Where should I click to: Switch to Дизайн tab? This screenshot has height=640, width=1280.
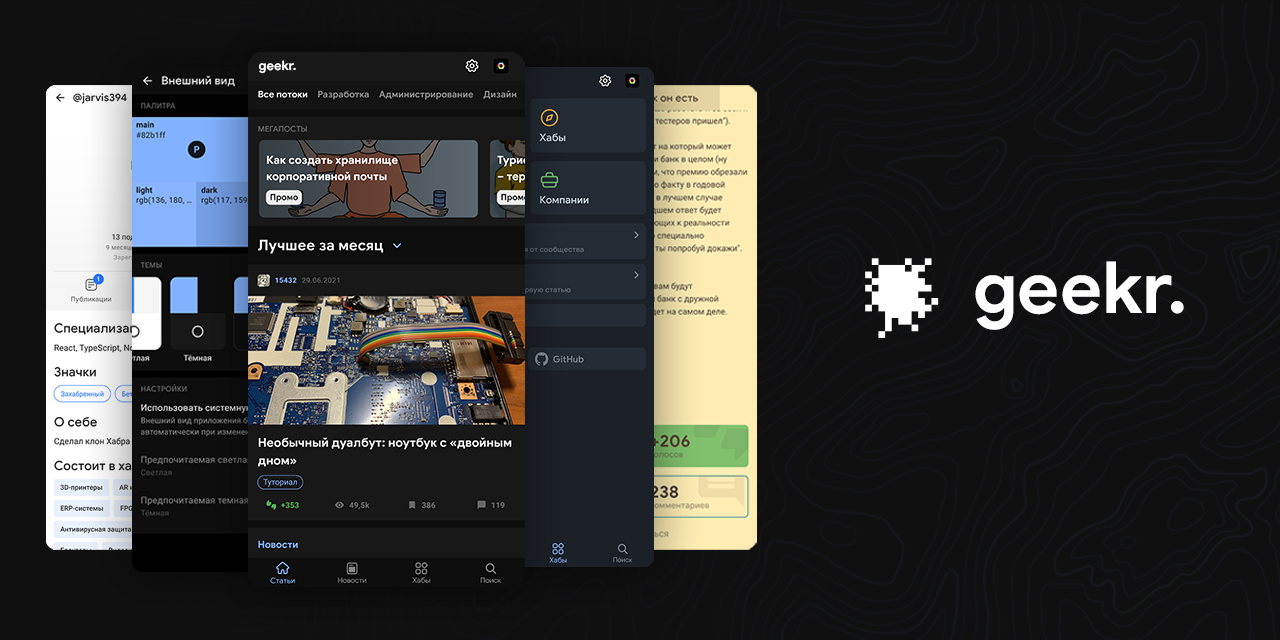500,94
